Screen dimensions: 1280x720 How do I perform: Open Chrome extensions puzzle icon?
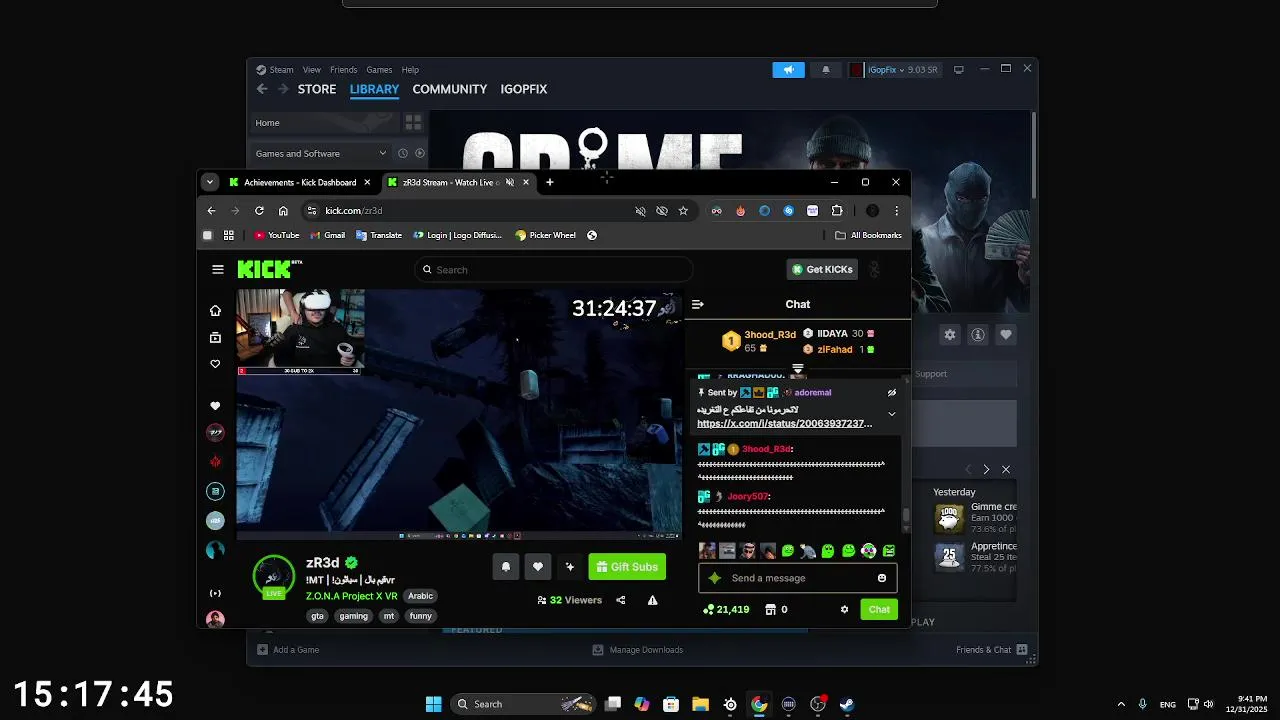pyautogui.click(x=837, y=211)
